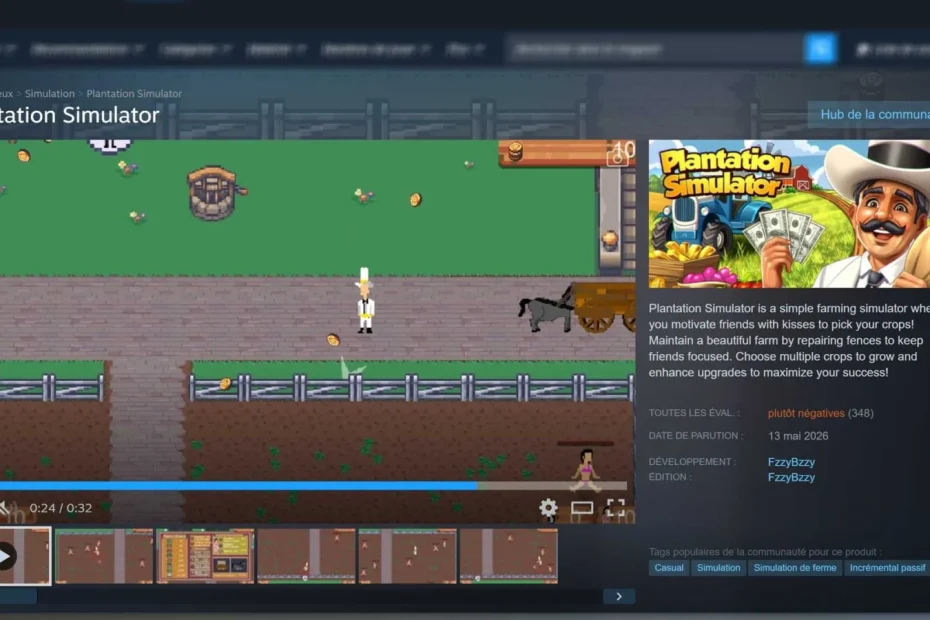Image resolution: width=930 pixels, height=620 pixels.
Task: Seek within the trailer progress bar
Action: [313, 485]
